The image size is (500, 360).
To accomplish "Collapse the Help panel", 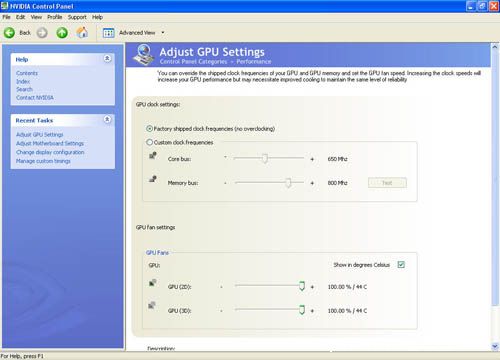I will 107,58.
